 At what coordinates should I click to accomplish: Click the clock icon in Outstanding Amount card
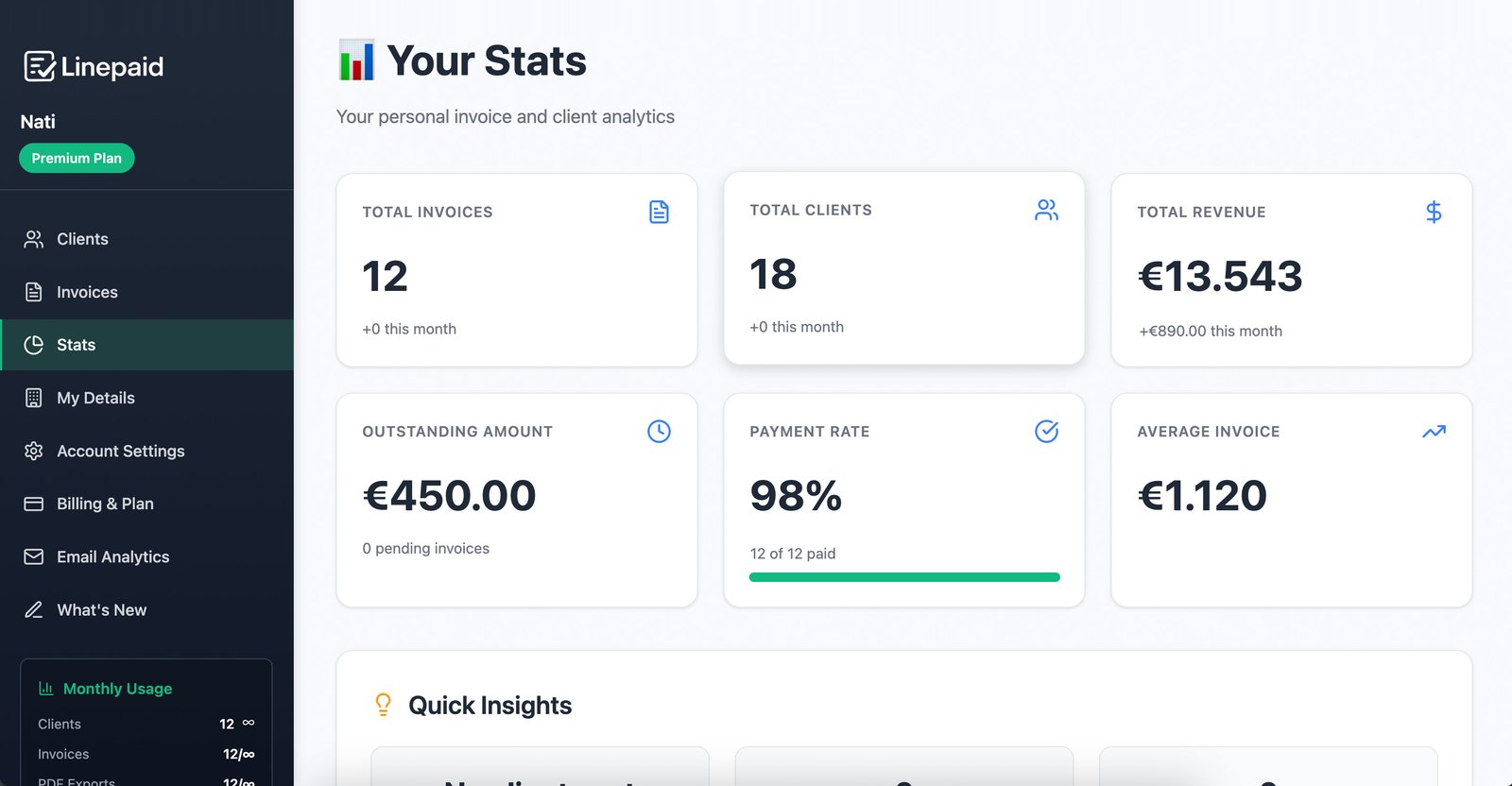[x=659, y=431]
